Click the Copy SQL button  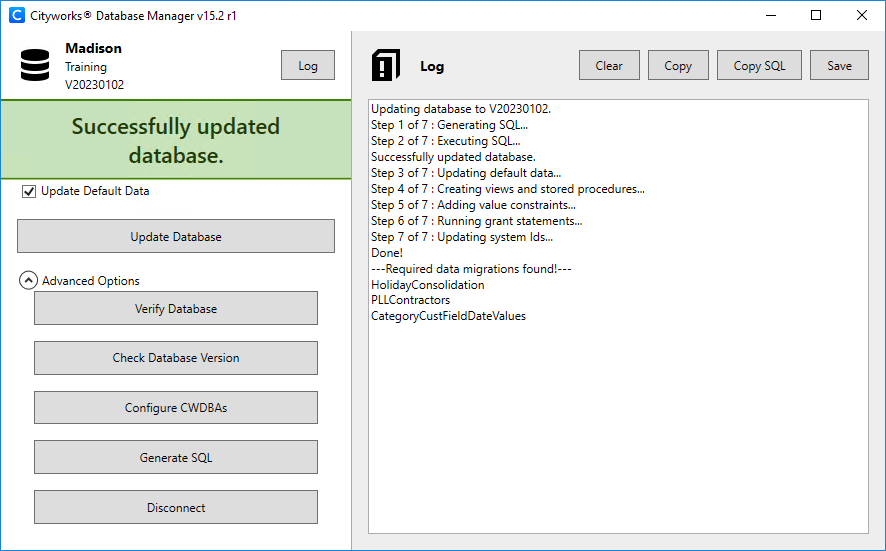759,66
